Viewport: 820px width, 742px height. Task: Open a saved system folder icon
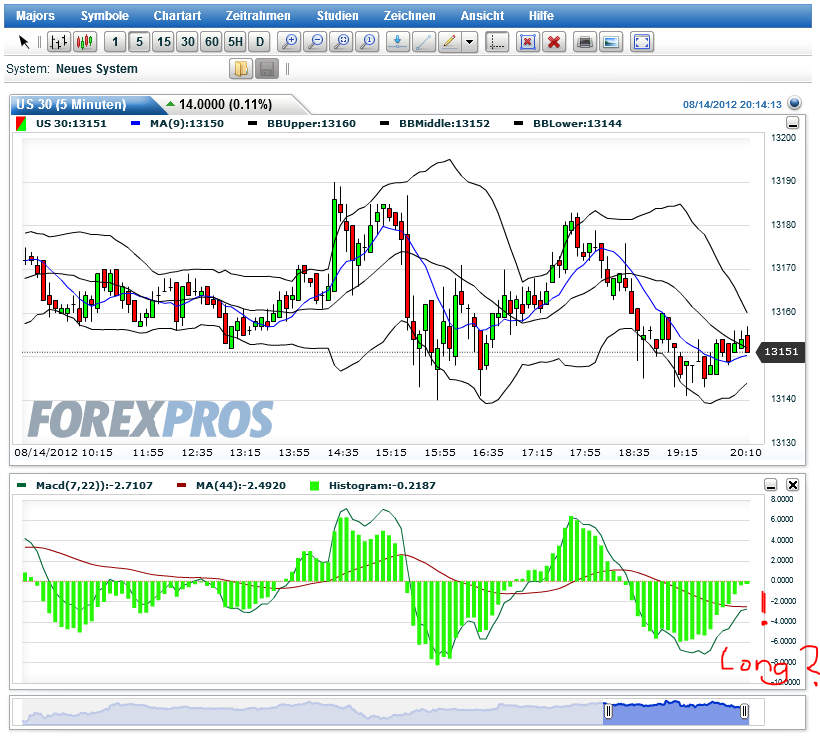[241, 69]
